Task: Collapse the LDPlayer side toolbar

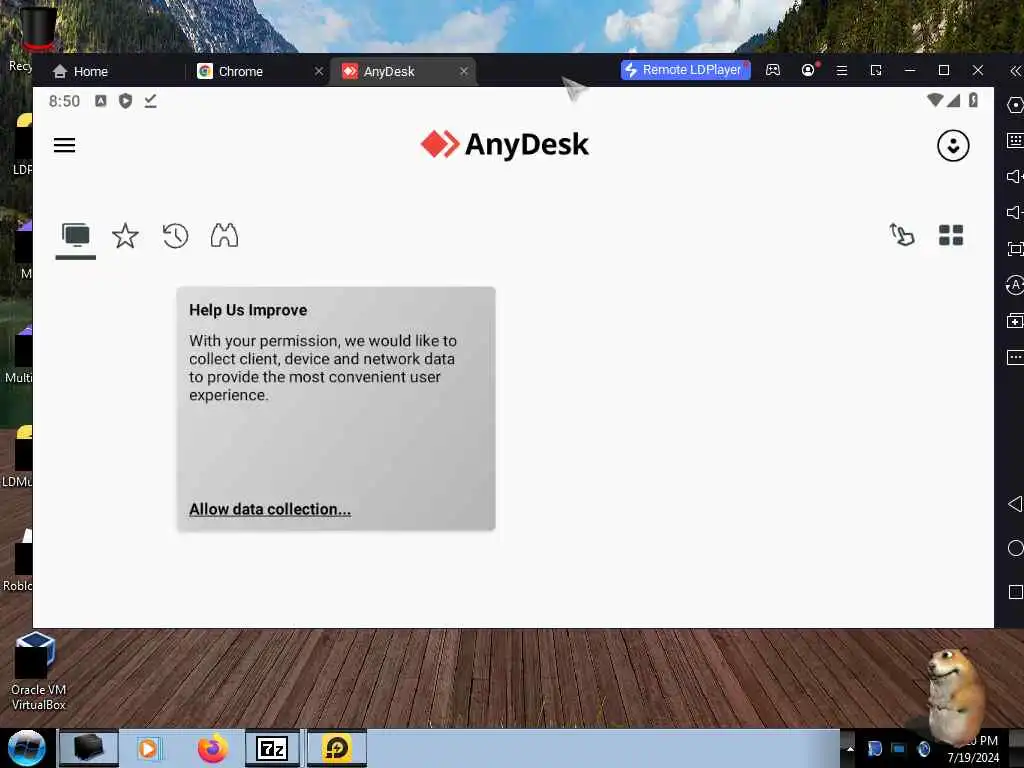Action: tap(1015, 71)
